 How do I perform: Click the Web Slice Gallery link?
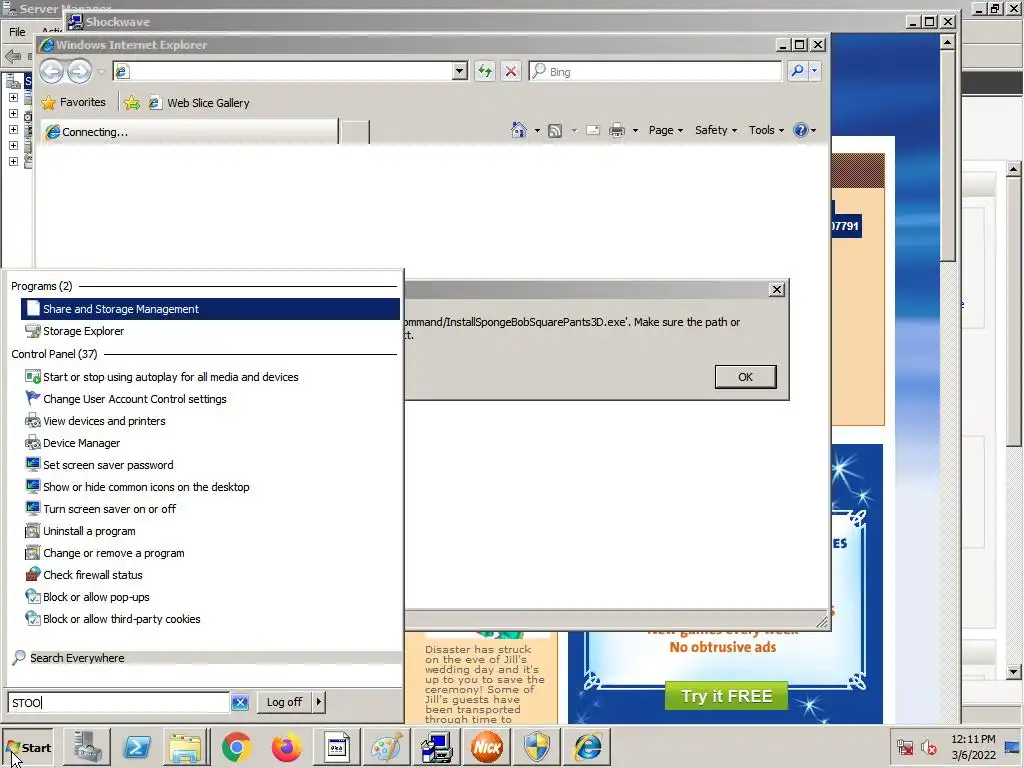(199, 103)
